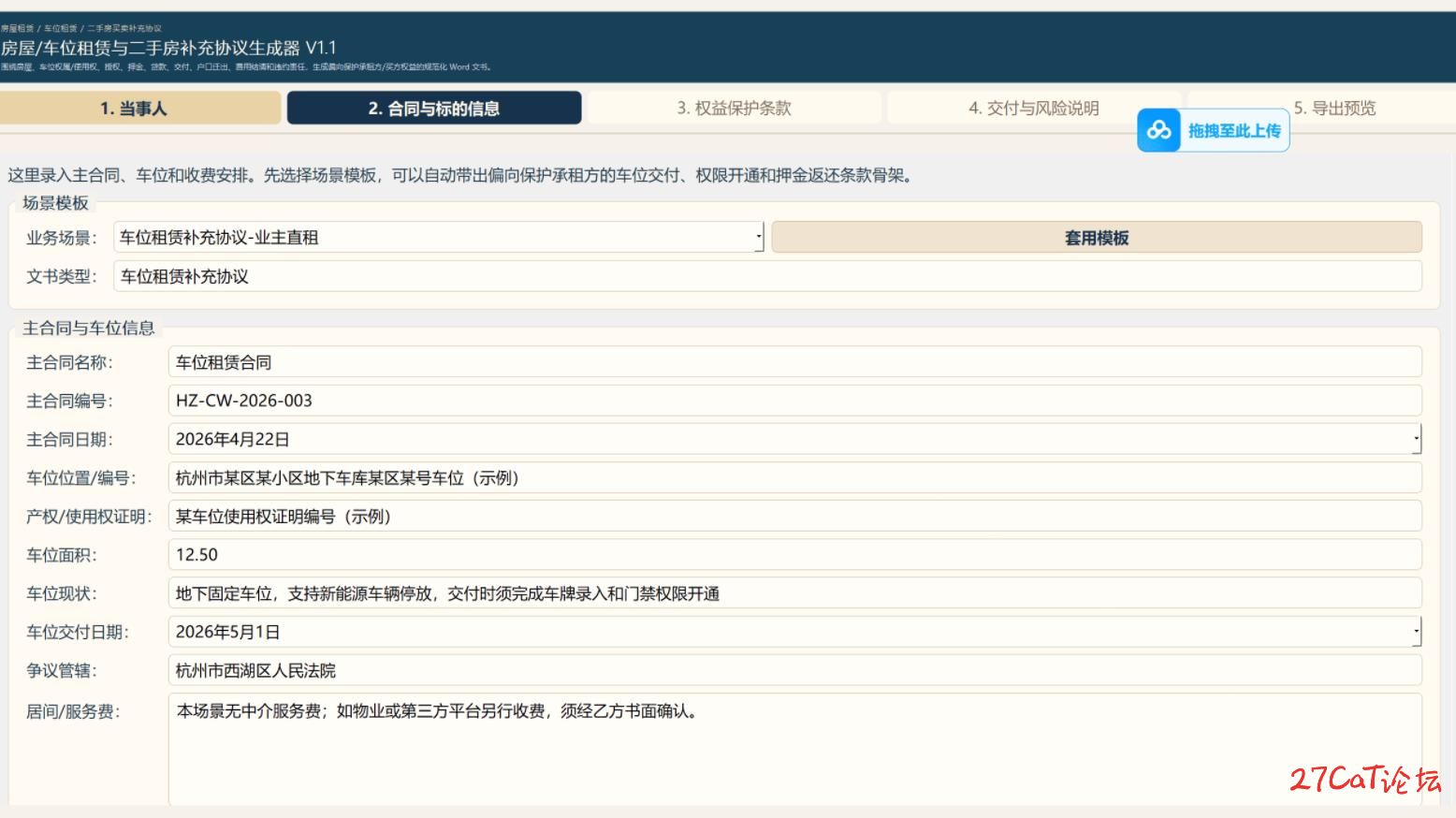Click the 主合同编号 field HZ-CW-2026-003
The height and width of the screenshot is (818, 1456).
point(794,401)
